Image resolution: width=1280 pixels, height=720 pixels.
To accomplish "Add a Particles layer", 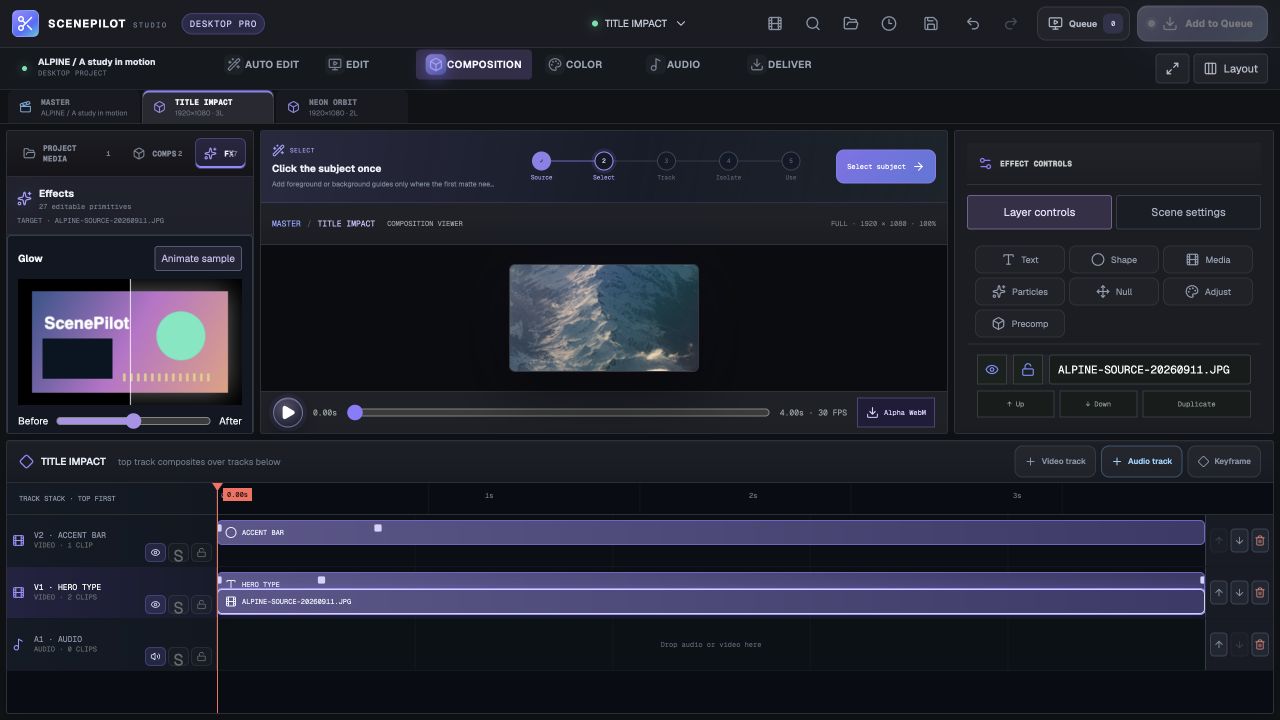I will (1019, 291).
